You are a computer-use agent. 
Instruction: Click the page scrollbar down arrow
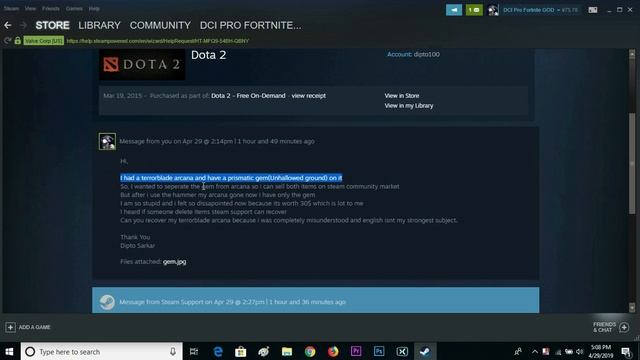click(x=632, y=307)
